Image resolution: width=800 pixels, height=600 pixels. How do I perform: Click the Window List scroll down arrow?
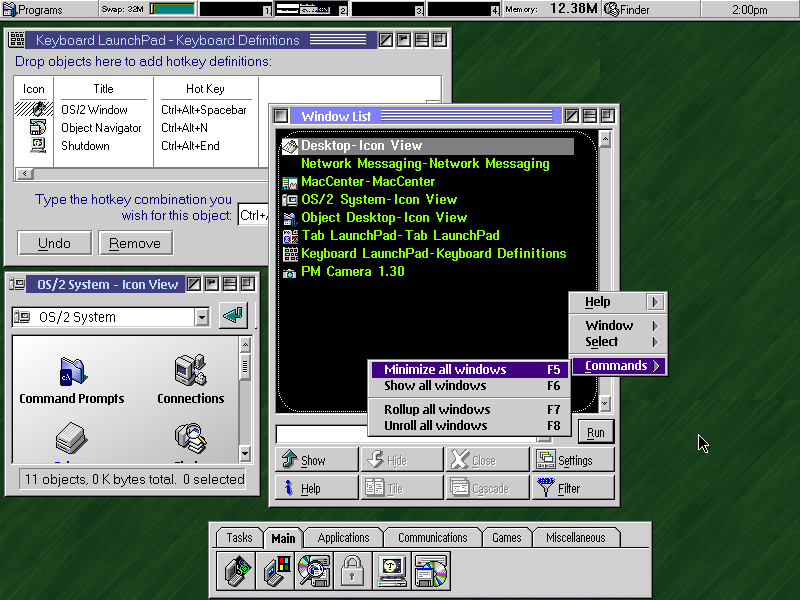click(605, 404)
